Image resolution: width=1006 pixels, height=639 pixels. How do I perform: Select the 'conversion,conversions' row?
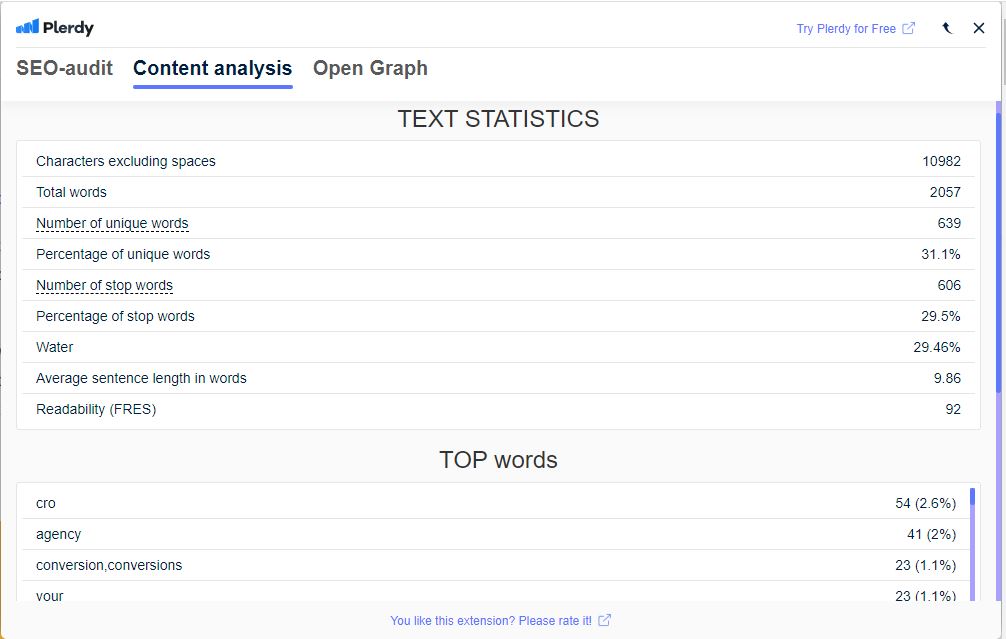[495, 565]
